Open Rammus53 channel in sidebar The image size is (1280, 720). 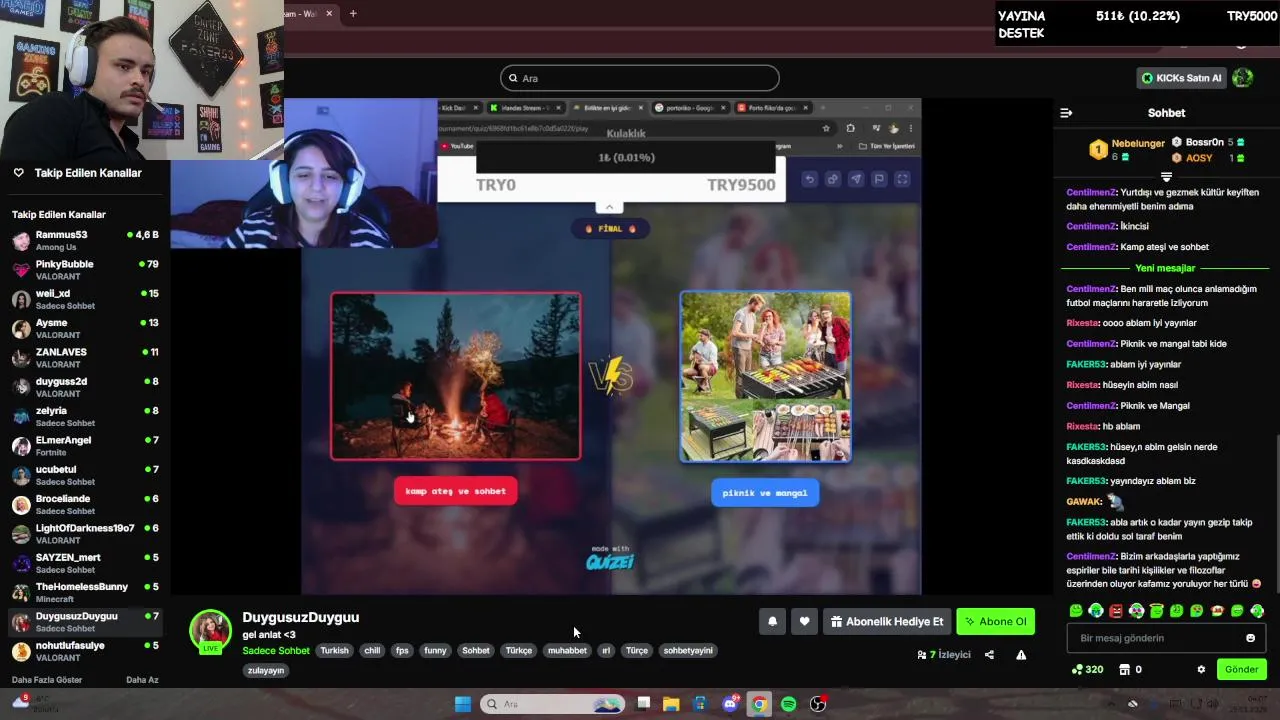(85, 241)
